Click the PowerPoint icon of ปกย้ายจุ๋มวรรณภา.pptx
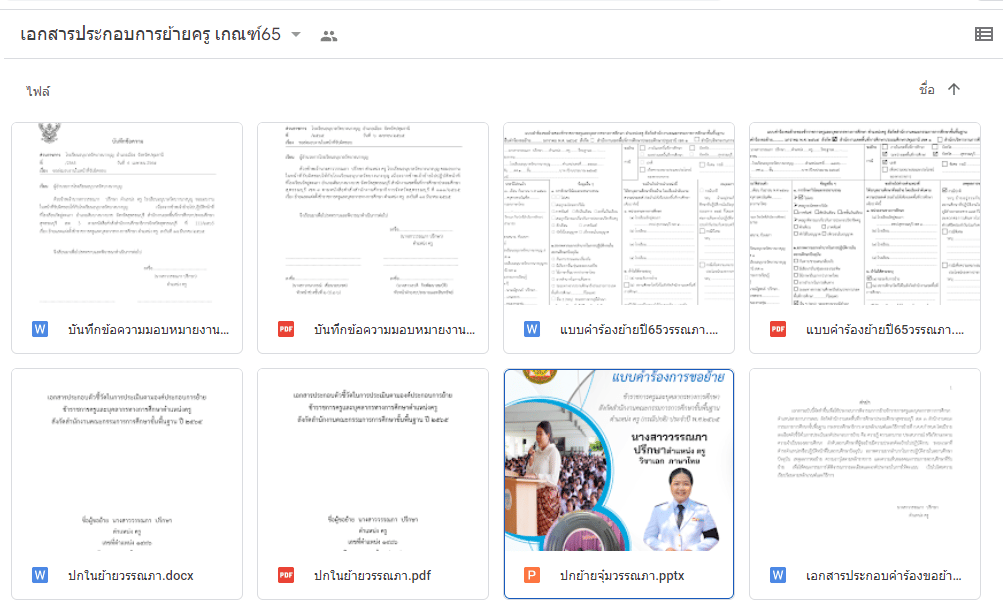Viewport: 1003px width, 610px height. [x=532, y=575]
